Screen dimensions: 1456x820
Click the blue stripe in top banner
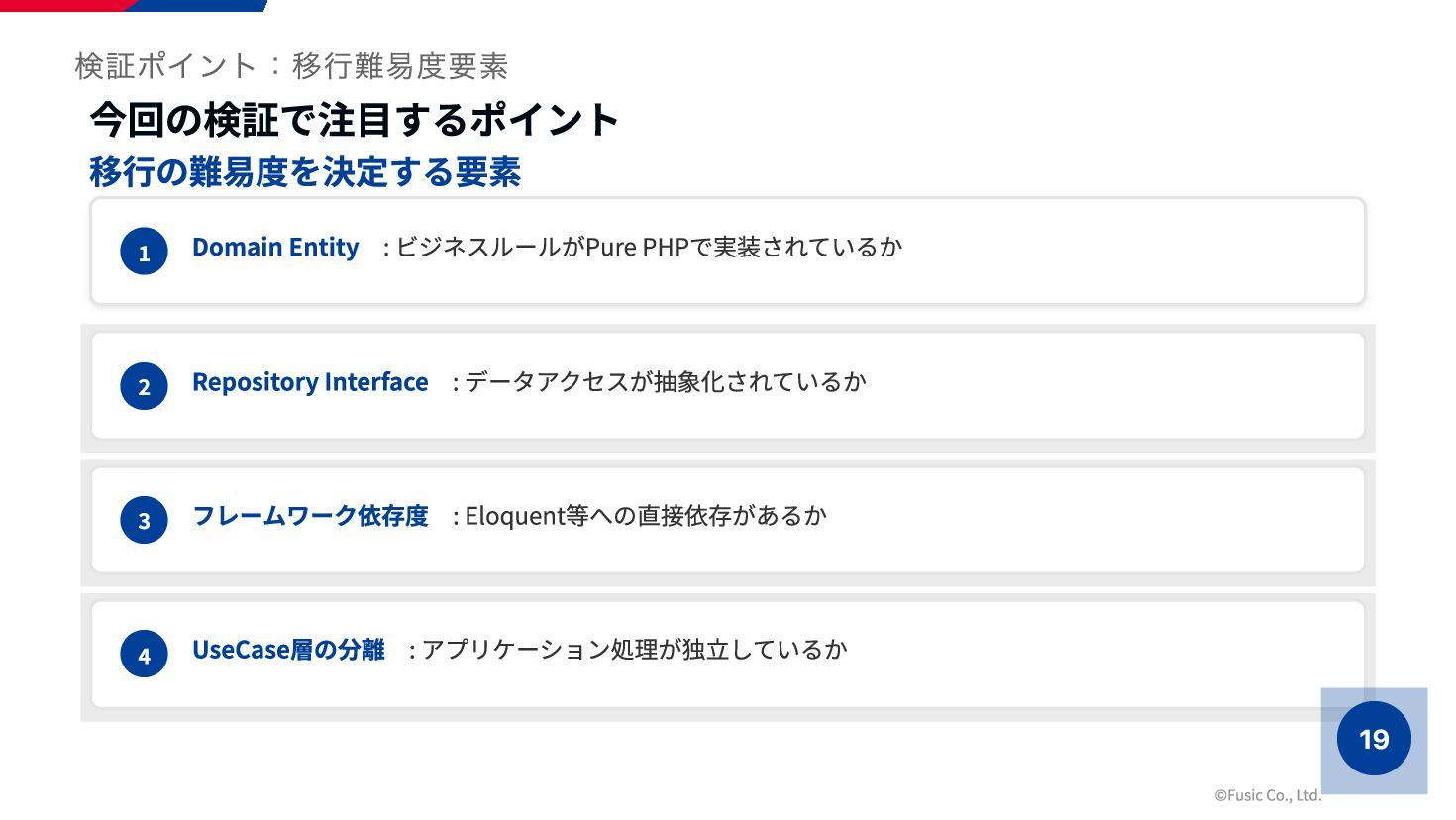click(x=198, y=5)
